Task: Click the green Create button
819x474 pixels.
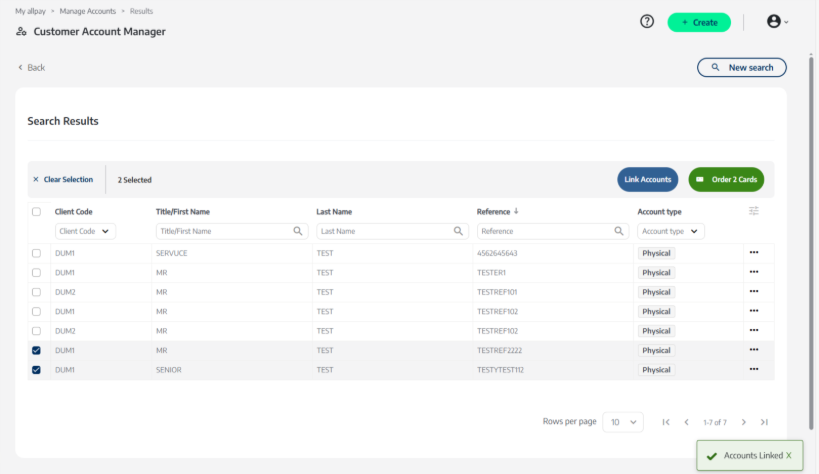Action: [x=699, y=22]
